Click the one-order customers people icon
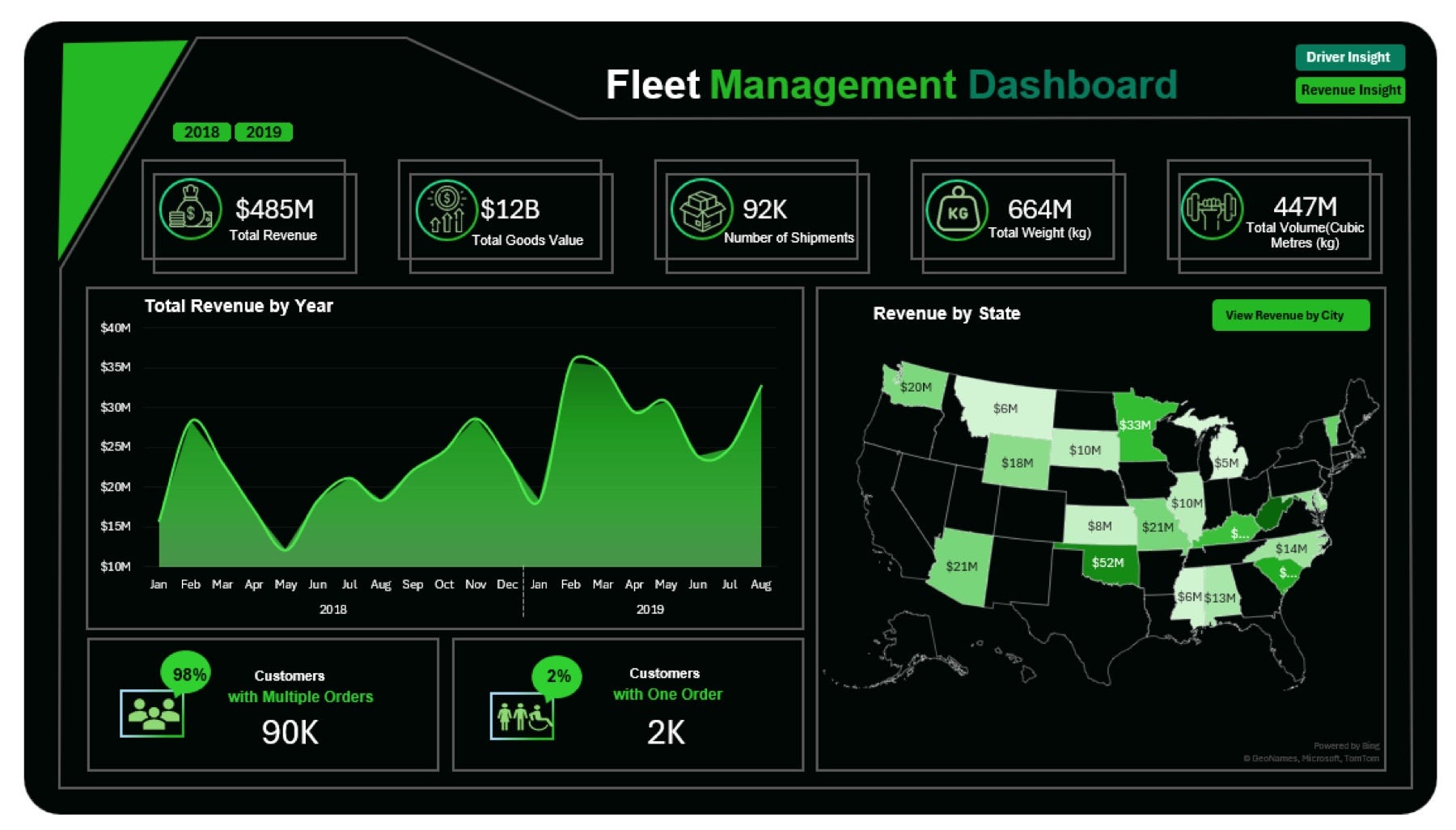The width and height of the screenshot is (1456, 830). (522, 716)
